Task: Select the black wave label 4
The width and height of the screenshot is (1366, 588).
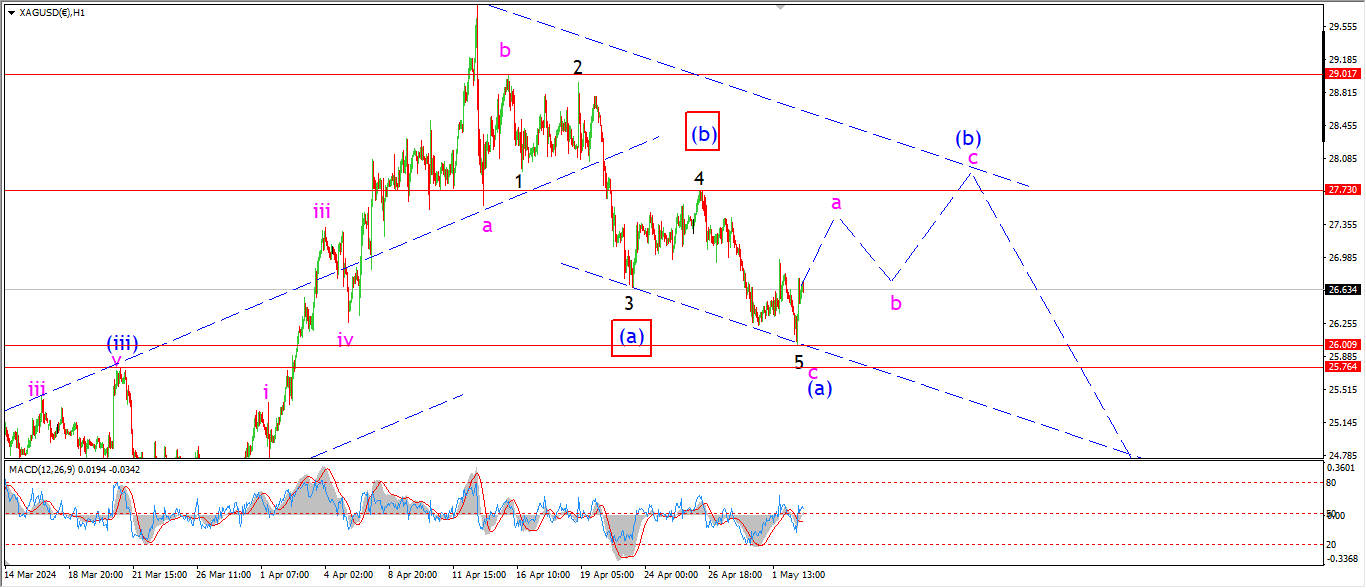Action: 700,179
